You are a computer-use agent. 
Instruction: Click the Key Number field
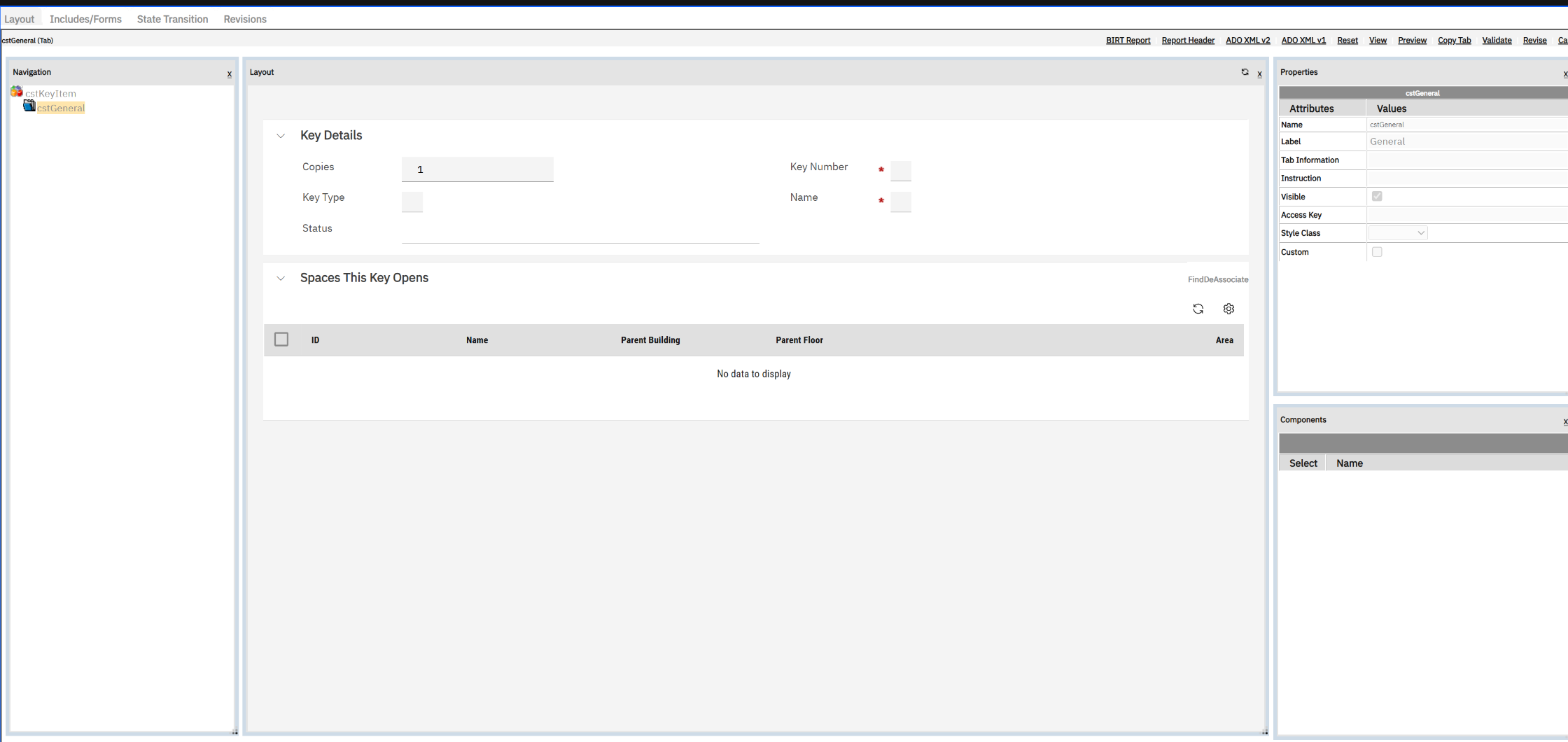(x=901, y=171)
